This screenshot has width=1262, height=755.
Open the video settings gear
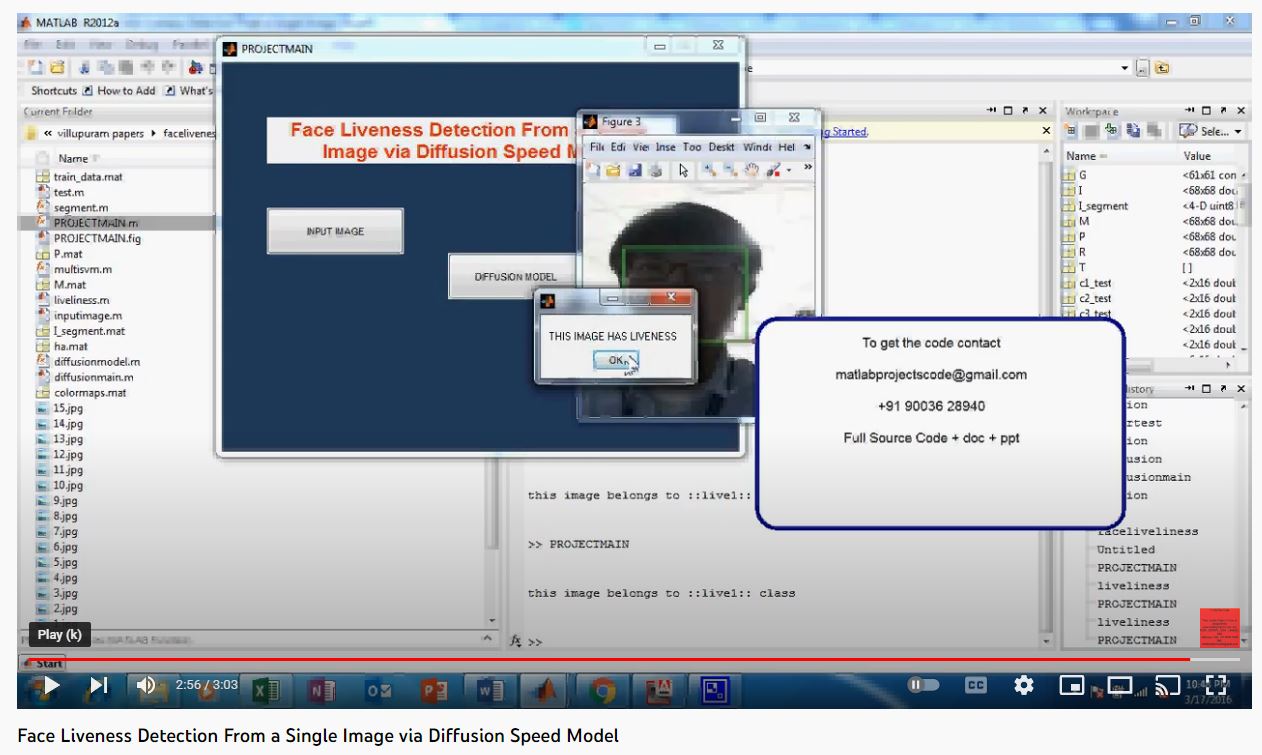[x=1023, y=686]
